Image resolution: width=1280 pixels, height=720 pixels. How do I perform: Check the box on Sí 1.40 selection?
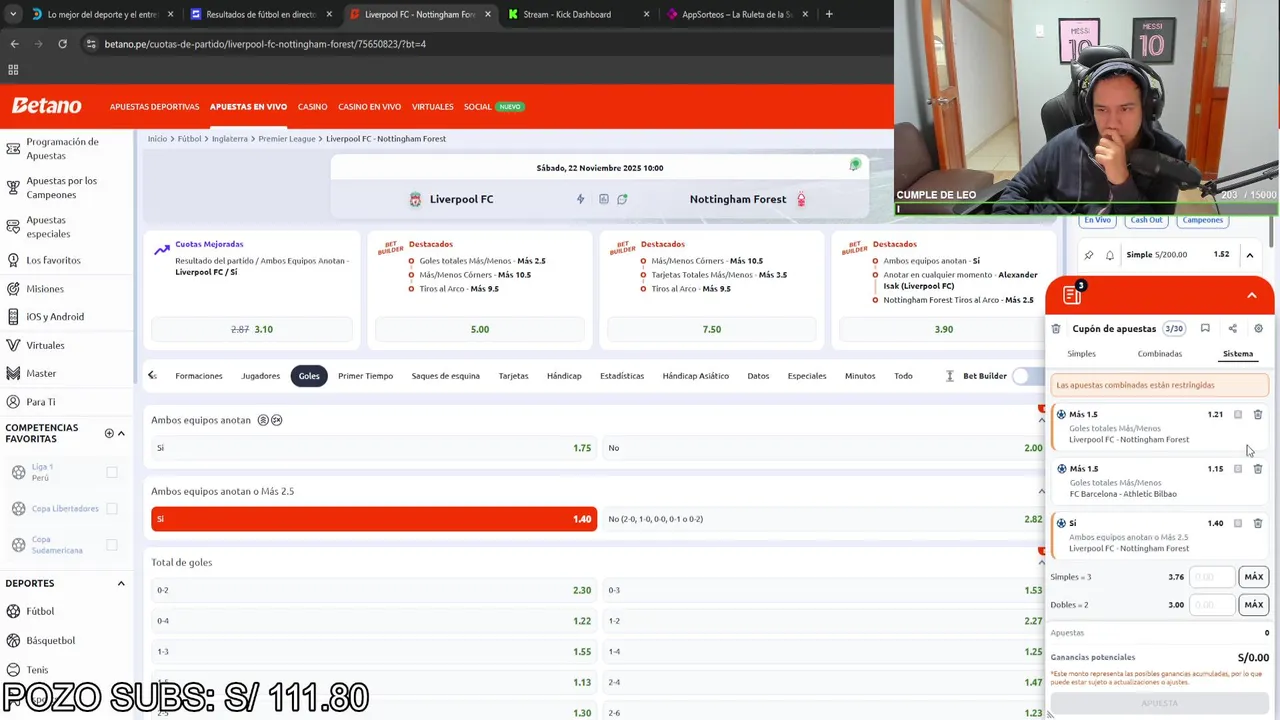point(1238,523)
